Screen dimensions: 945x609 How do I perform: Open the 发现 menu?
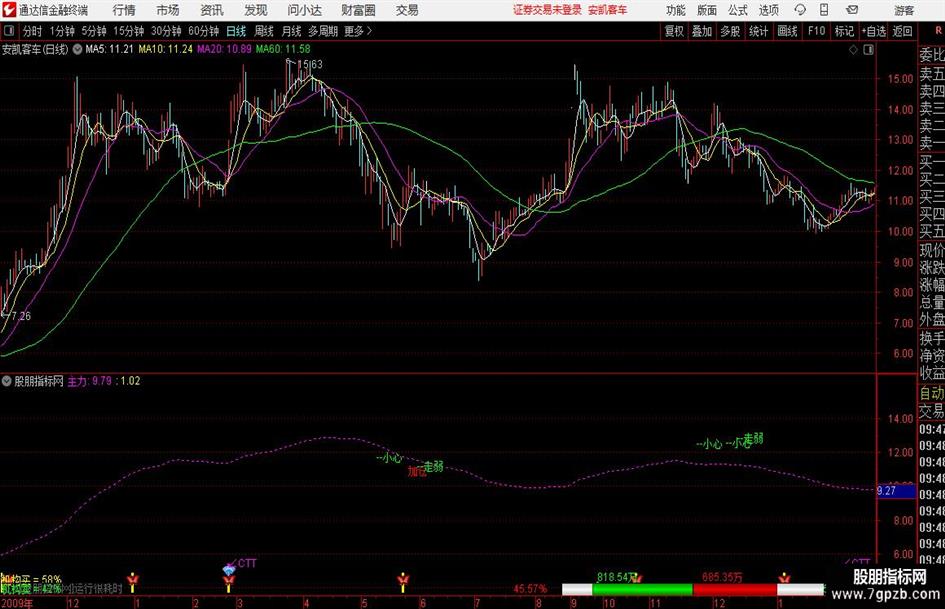256,10
